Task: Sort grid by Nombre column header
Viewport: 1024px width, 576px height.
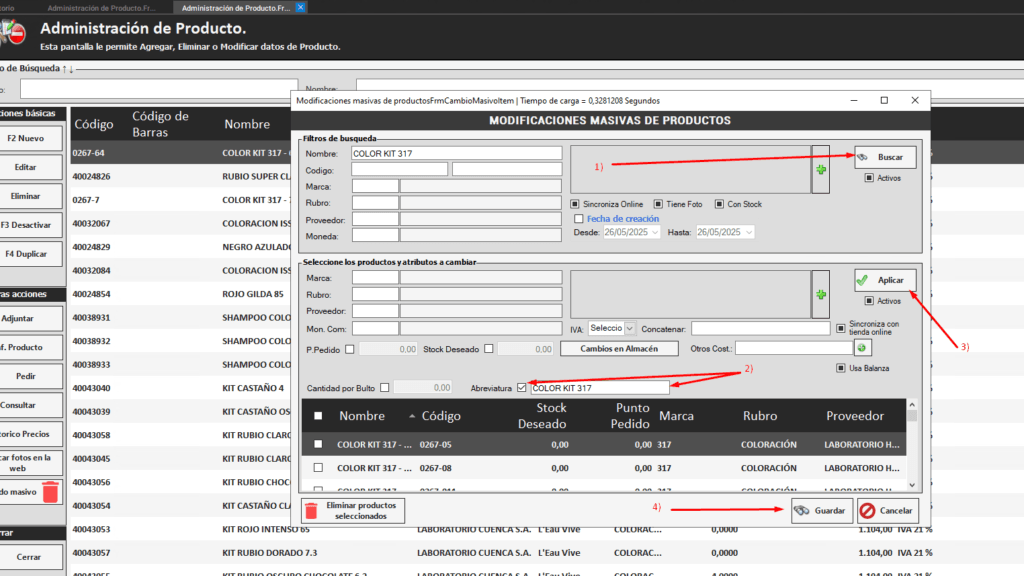Action: pos(362,416)
